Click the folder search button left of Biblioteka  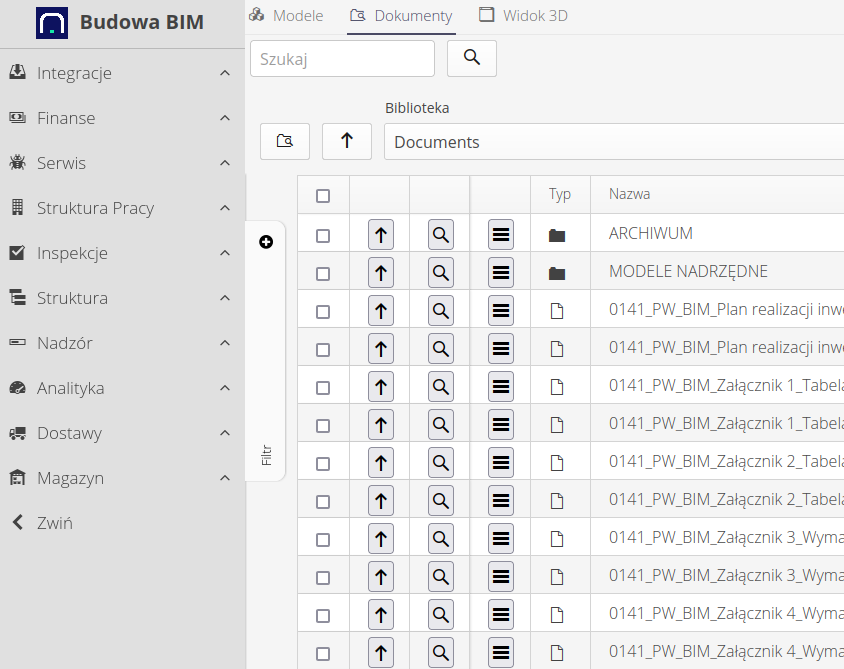pyautogui.click(x=285, y=141)
